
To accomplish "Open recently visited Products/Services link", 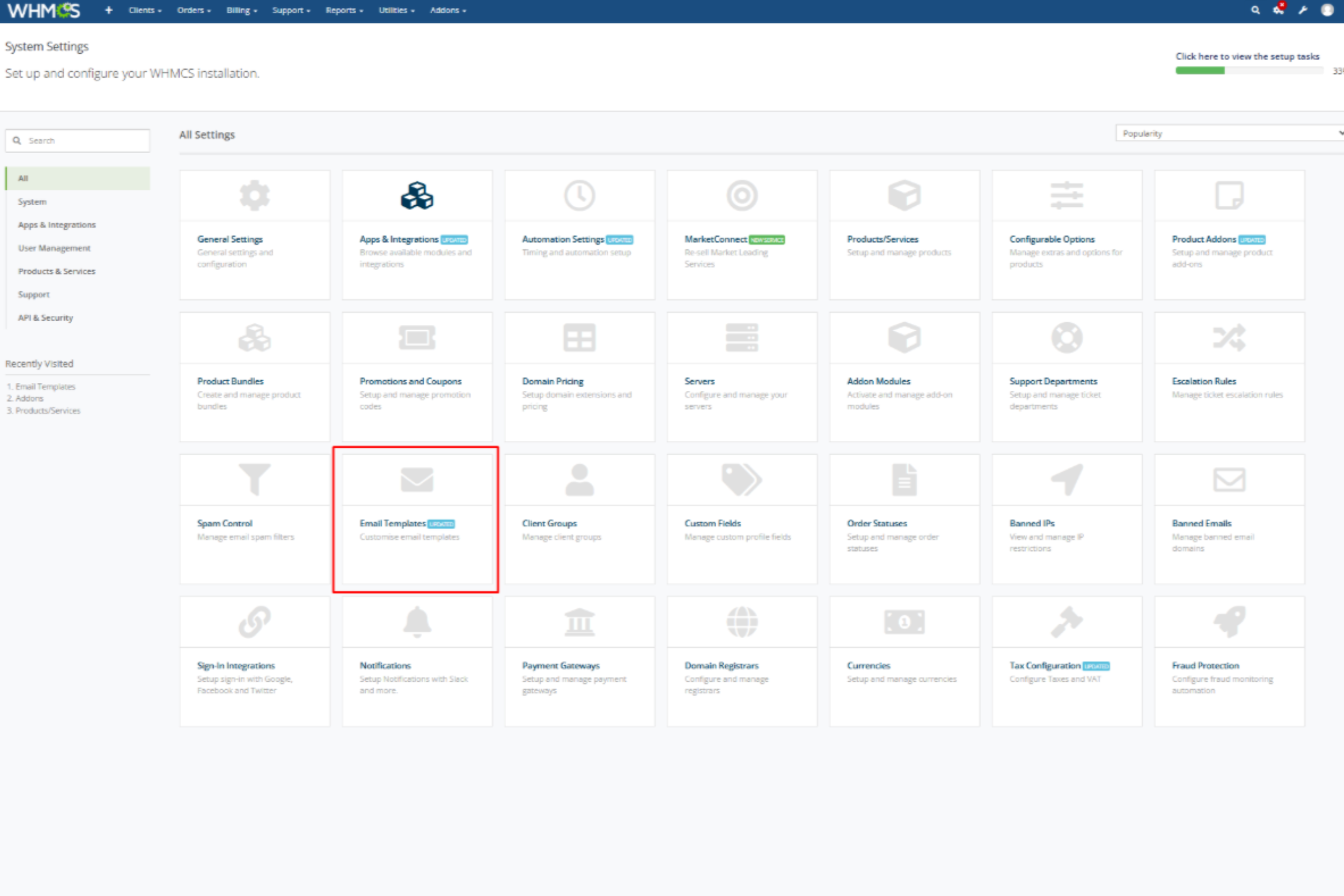I will [48, 410].
